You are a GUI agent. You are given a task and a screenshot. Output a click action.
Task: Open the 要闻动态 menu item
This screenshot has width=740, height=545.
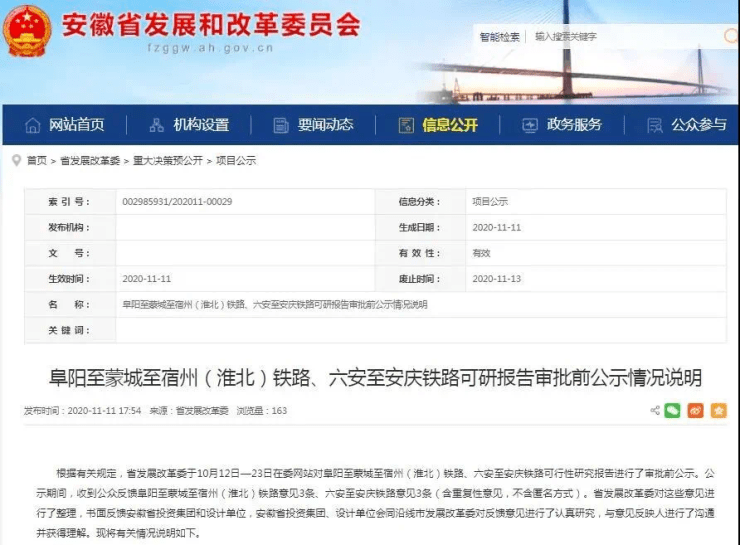(x=325, y=125)
